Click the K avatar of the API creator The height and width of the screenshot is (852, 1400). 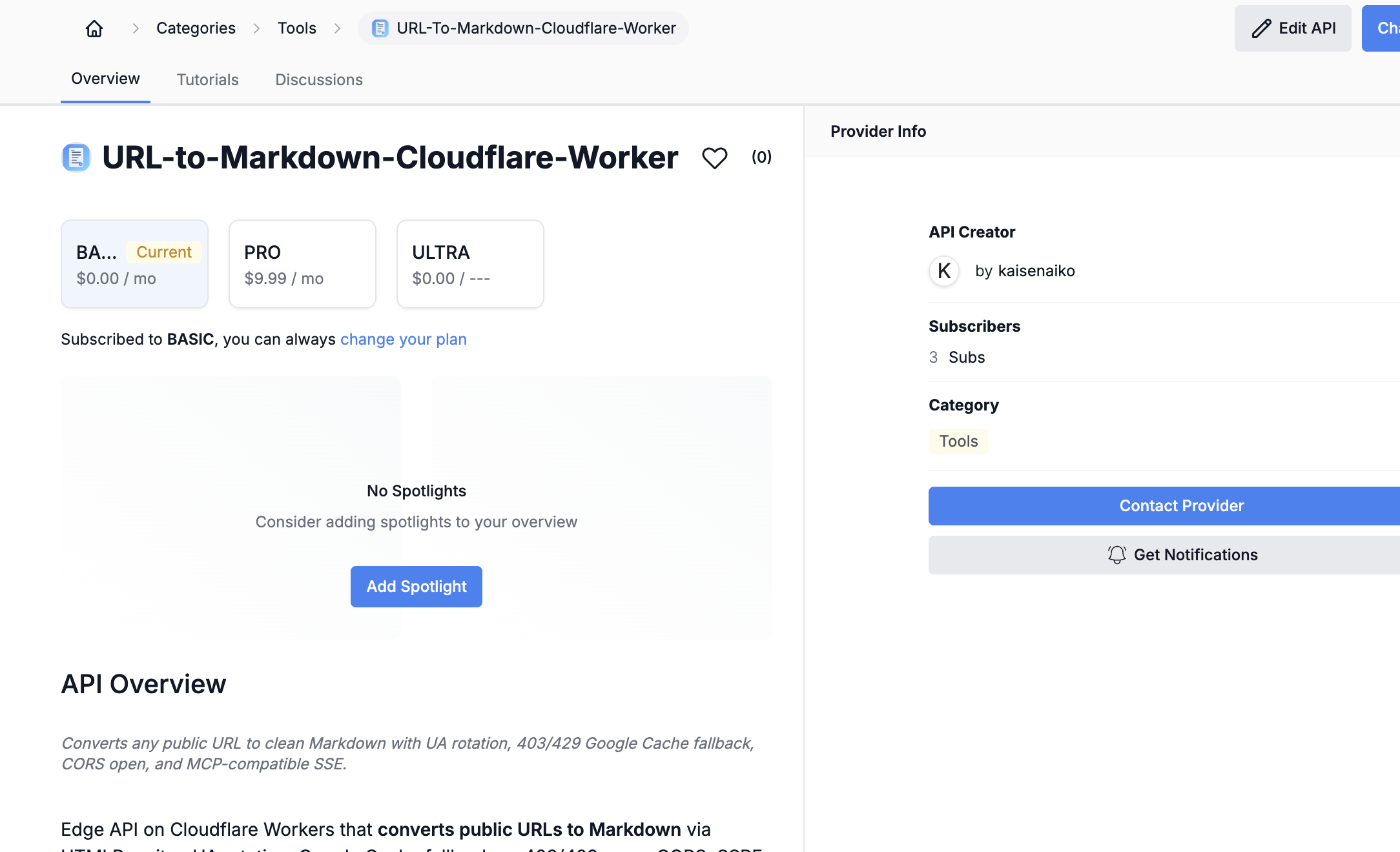coord(944,271)
